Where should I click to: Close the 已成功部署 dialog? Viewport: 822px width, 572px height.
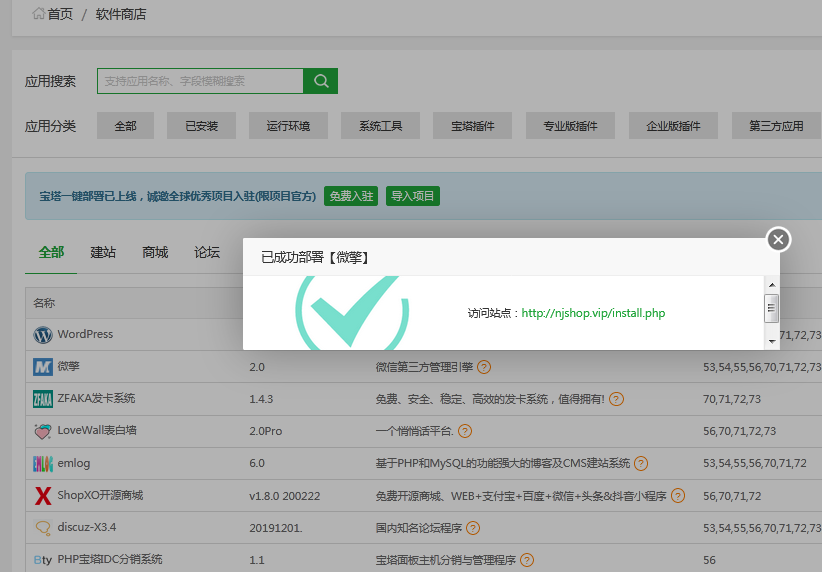tap(778, 239)
